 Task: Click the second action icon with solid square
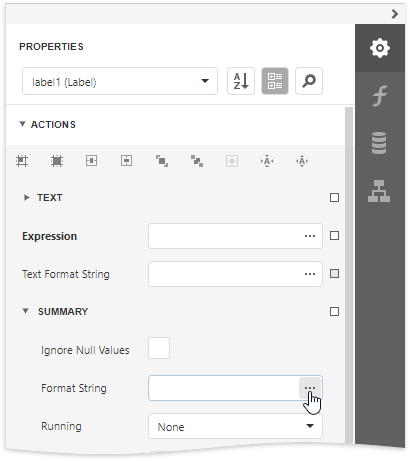click(x=57, y=161)
